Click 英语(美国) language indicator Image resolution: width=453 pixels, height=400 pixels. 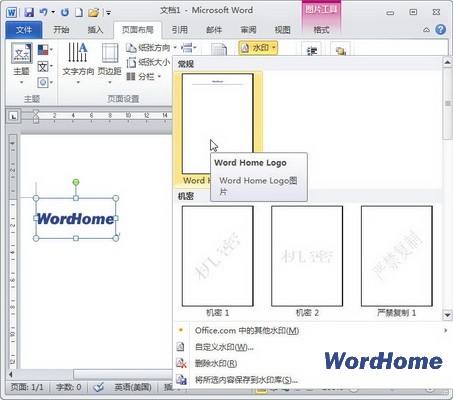(x=133, y=387)
